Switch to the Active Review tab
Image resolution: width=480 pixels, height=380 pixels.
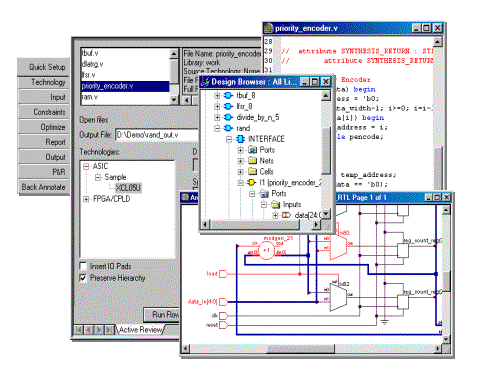[141, 330]
